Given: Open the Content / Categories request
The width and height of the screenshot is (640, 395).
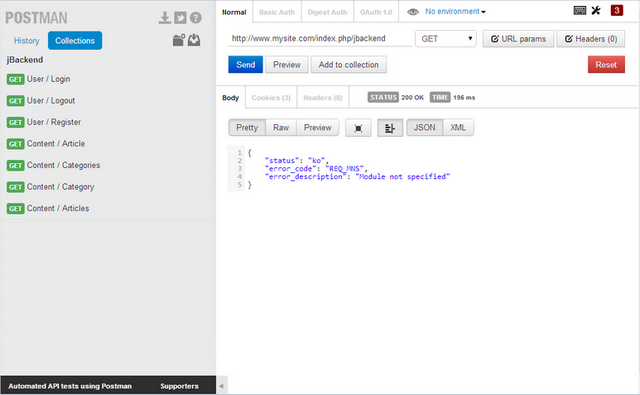Looking at the screenshot, I should (x=63, y=165).
